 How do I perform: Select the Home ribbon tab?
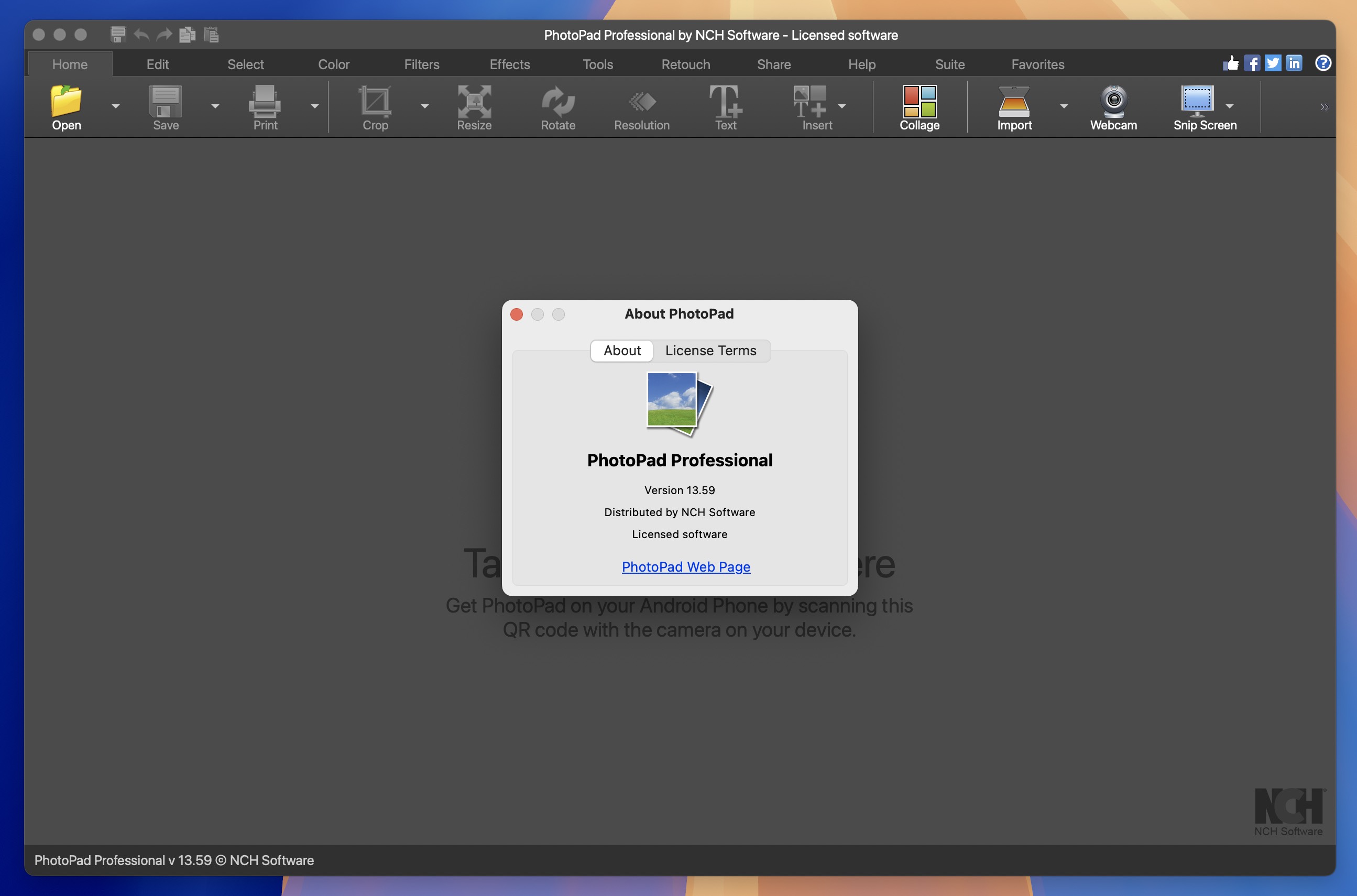pos(70,64)
